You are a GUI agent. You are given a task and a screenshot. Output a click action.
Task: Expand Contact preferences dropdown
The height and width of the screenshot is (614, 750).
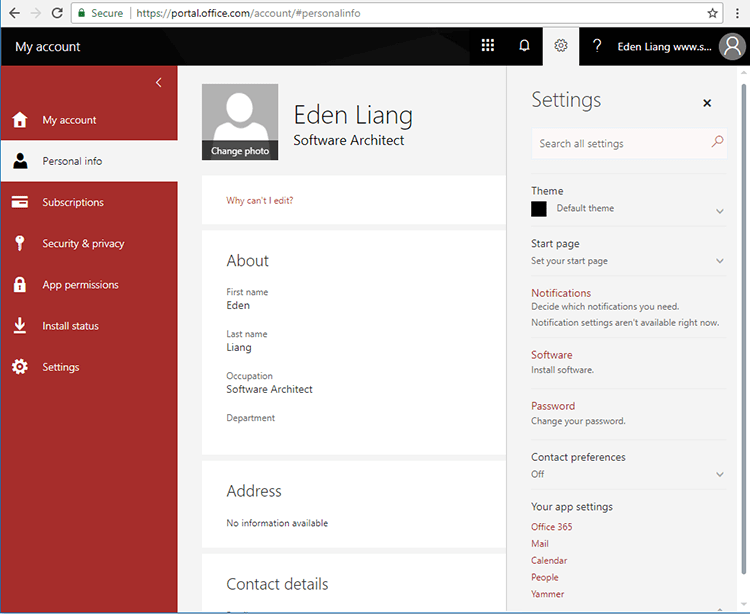719,474
